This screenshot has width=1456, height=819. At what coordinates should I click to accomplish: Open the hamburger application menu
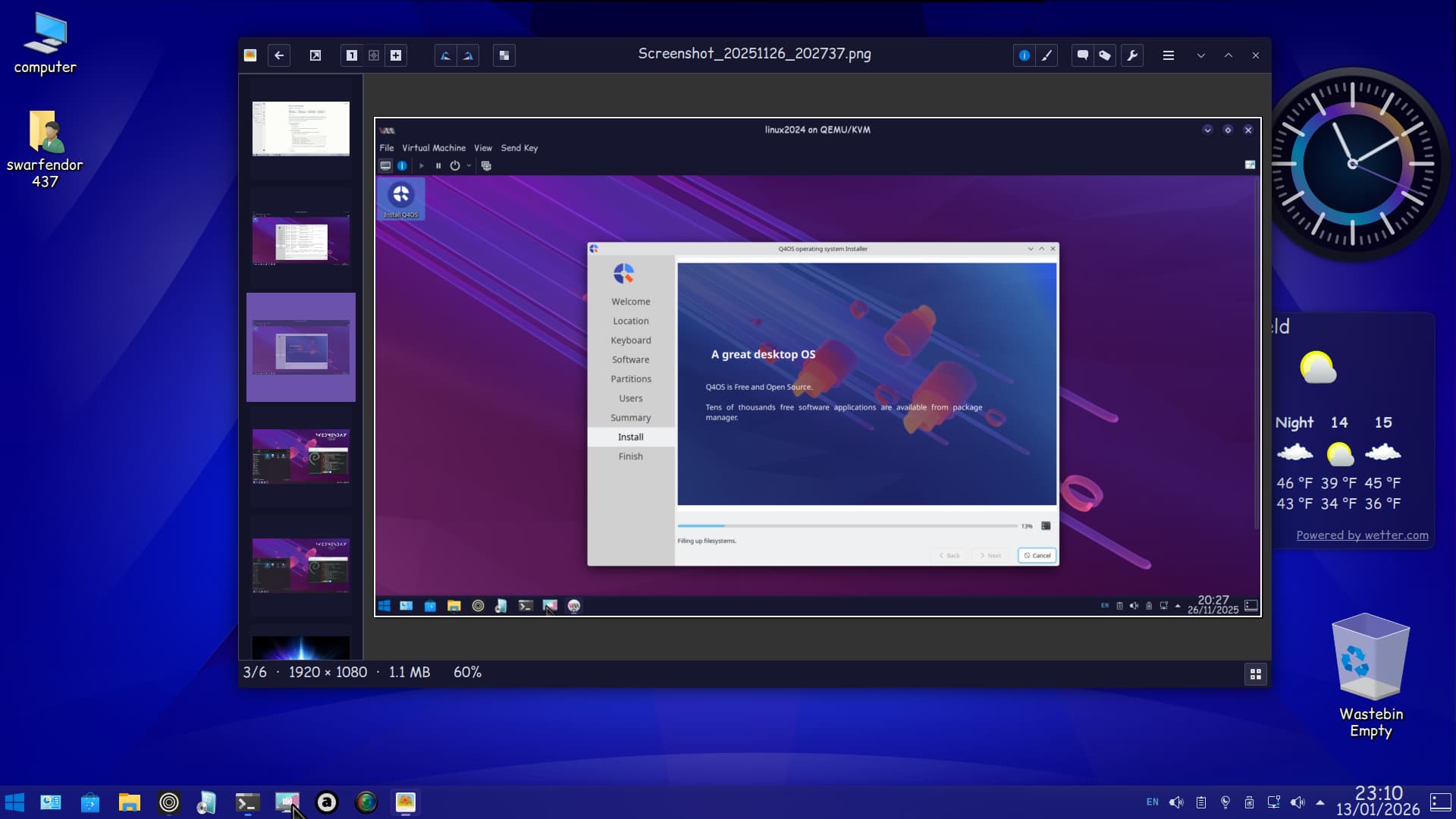point(1169,55)
